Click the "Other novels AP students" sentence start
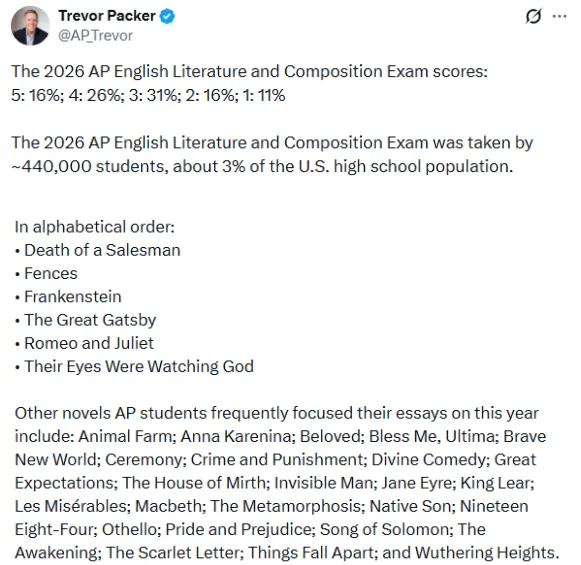This screenshot has height=565, width=581. (x=110, y=413)
